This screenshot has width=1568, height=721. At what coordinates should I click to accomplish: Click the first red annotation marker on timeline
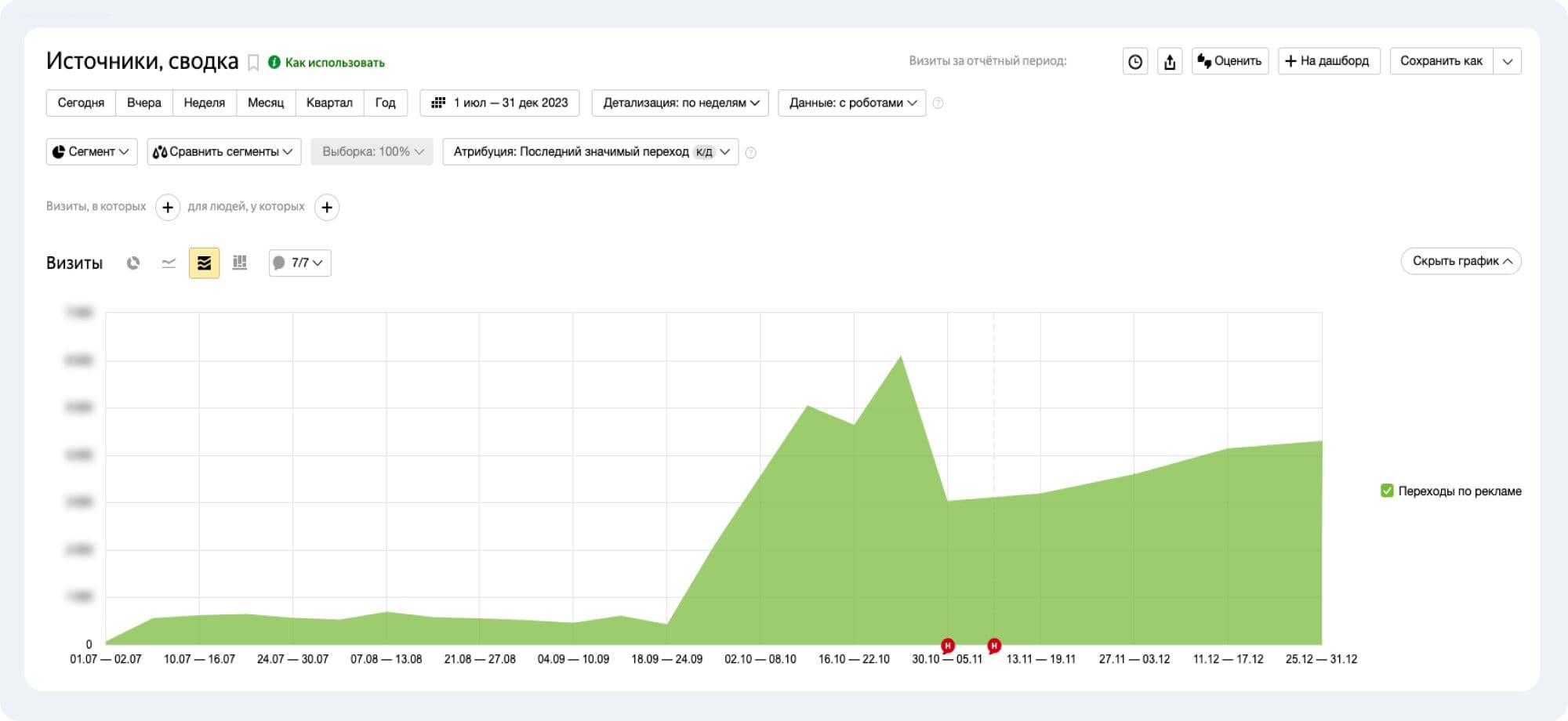[948, 646]
